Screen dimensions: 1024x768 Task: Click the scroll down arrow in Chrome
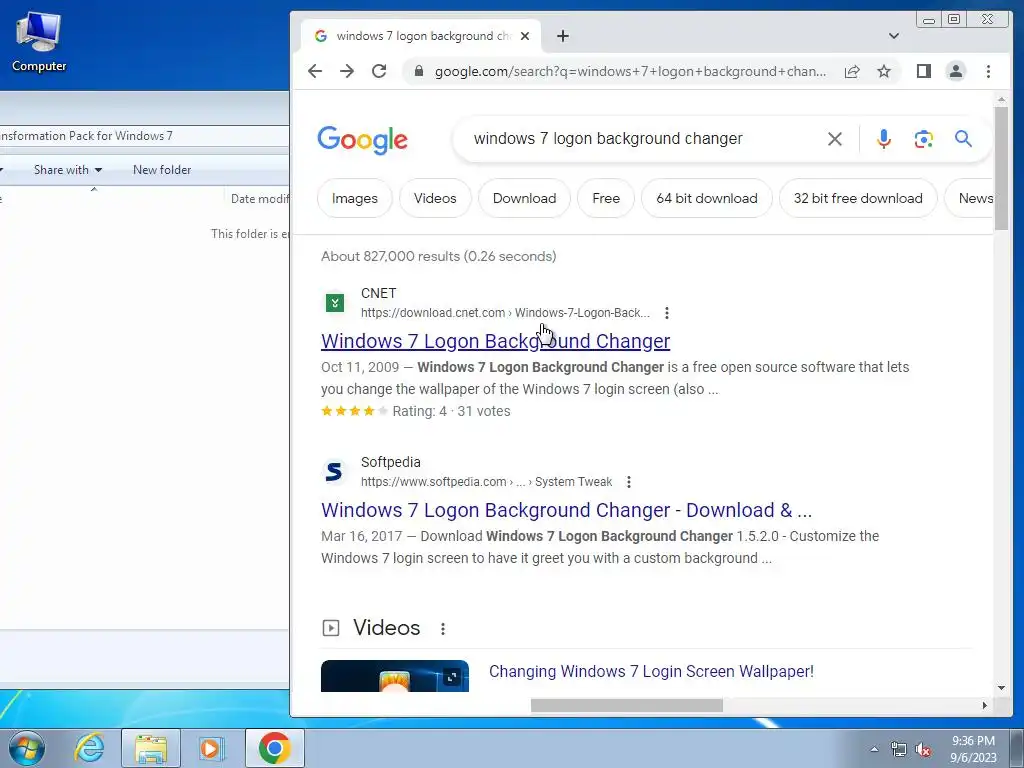[1001, 687]
